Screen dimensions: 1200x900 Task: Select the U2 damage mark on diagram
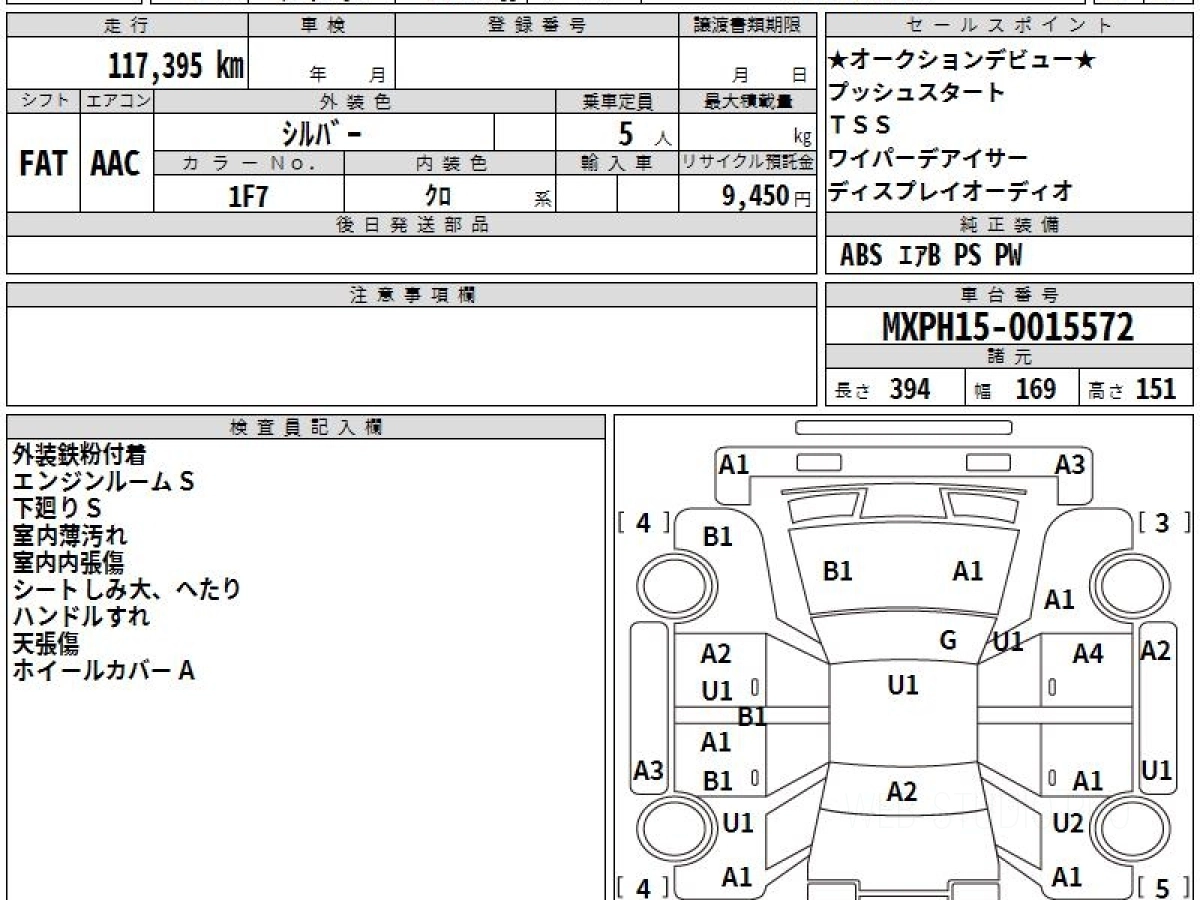click(1068, 824)
